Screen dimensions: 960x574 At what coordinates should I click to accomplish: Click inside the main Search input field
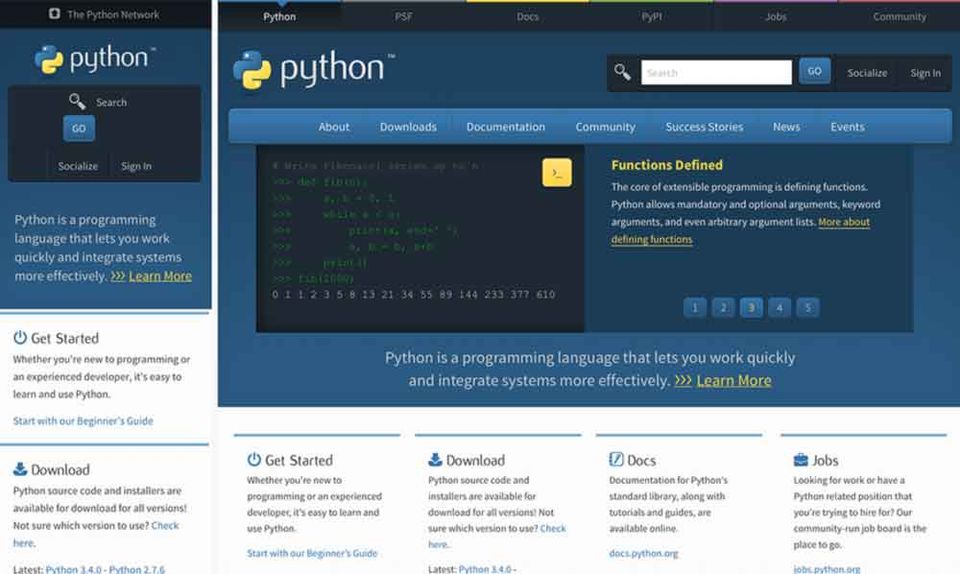pyautogui.click(x=716, y=72)
